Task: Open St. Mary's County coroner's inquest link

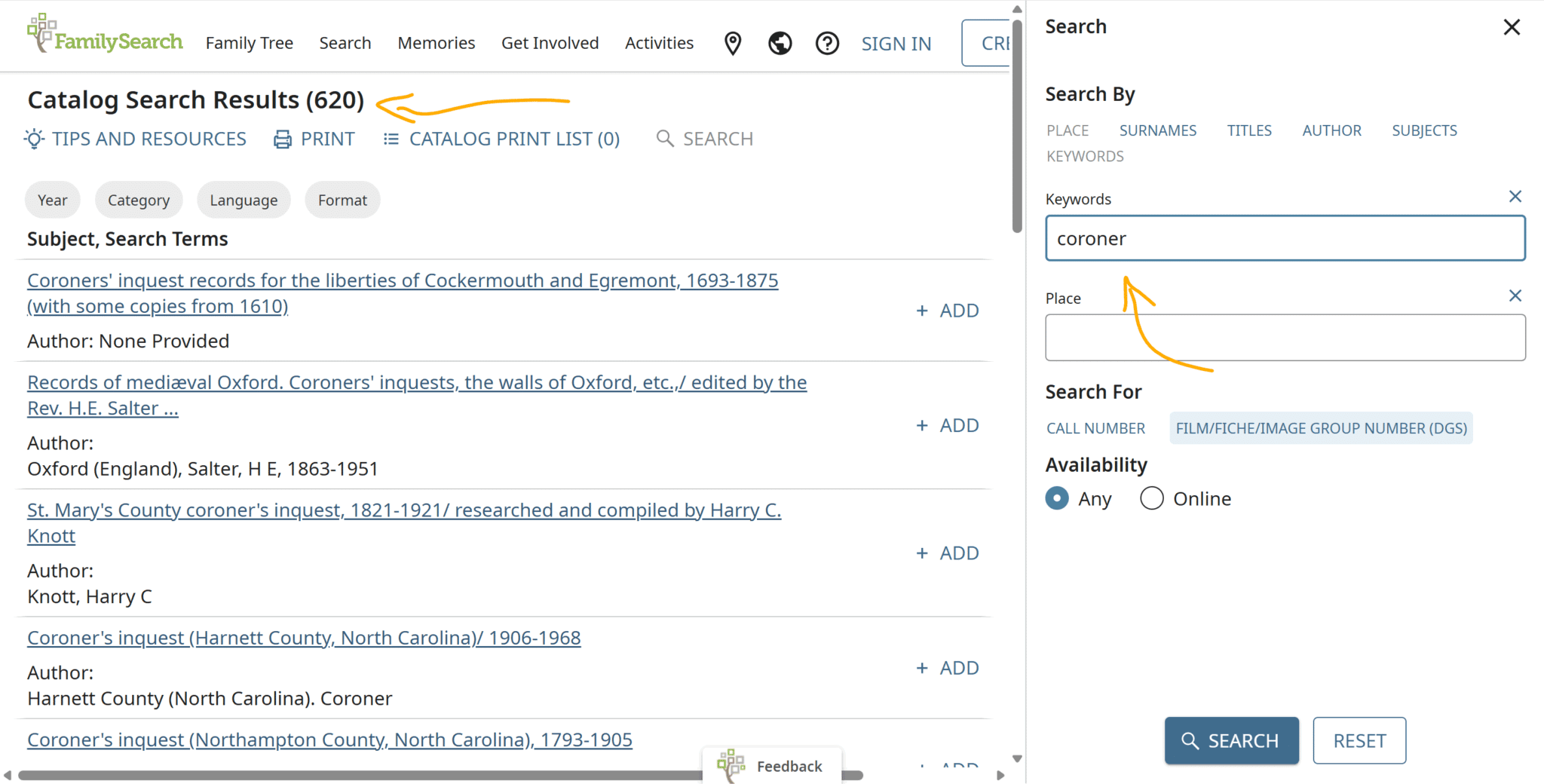Action: tap(403, 510)
